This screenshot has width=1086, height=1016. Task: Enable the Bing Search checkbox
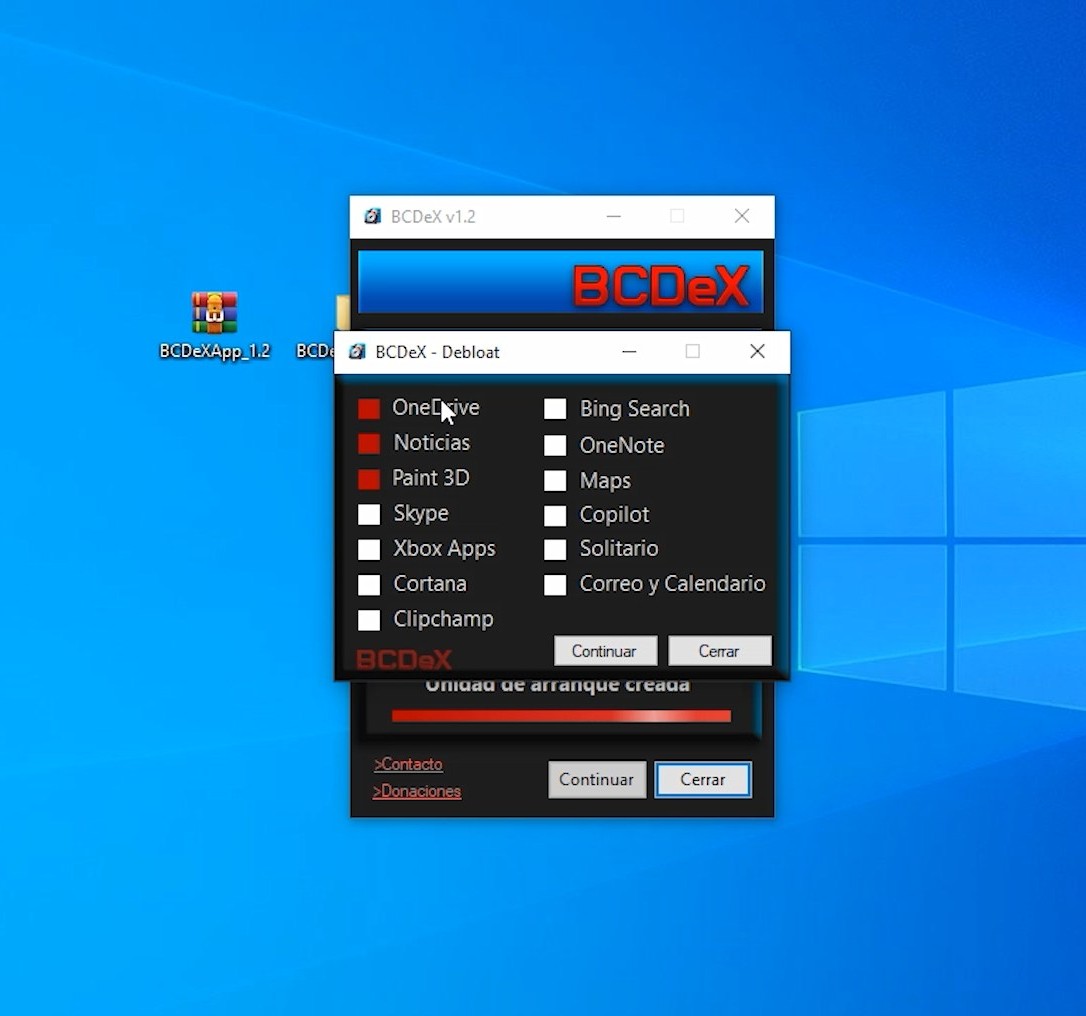pyautogui.click(x=555, y=408)
